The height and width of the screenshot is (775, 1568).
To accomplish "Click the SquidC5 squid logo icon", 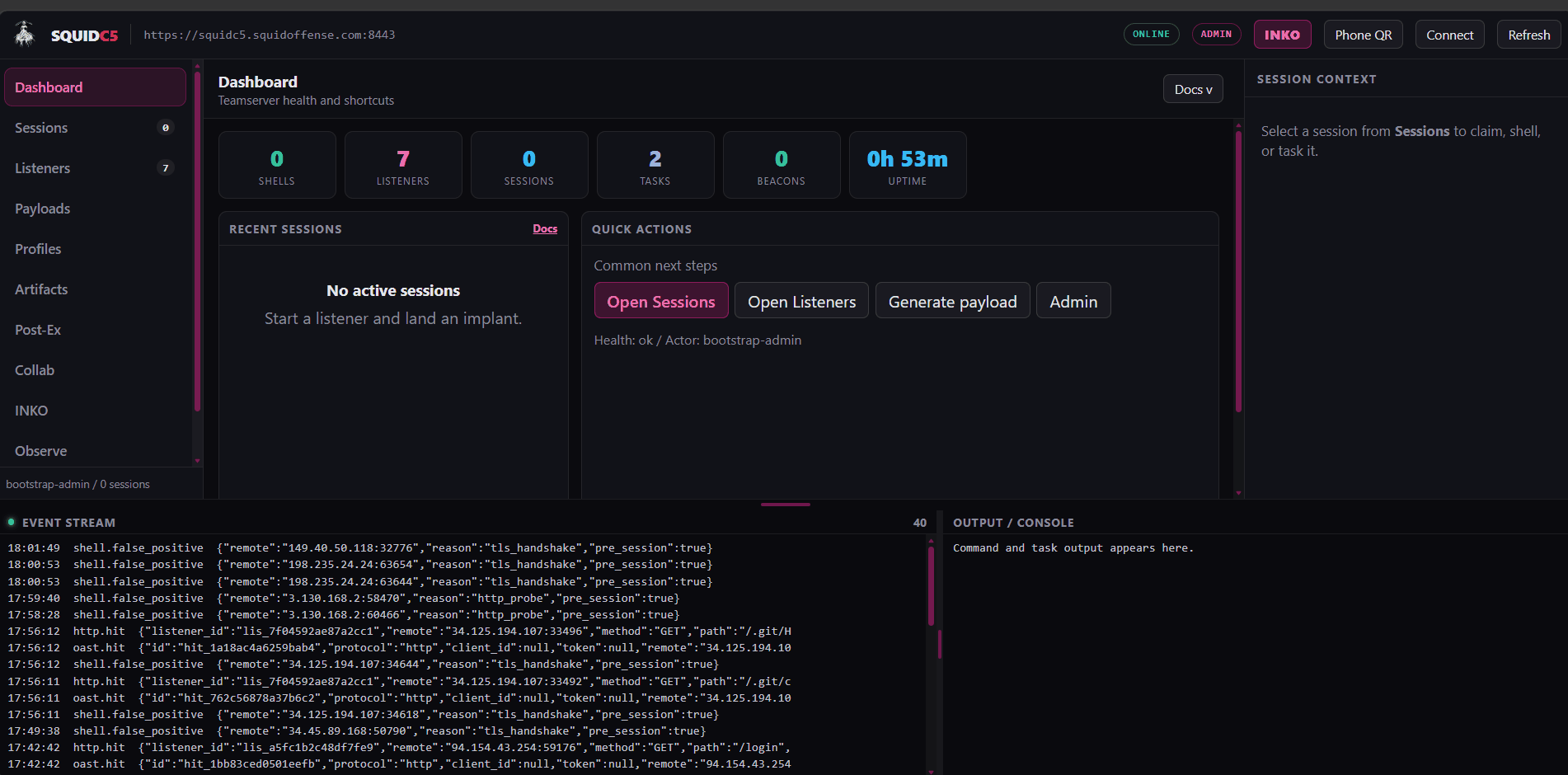I will pos(25,35).
